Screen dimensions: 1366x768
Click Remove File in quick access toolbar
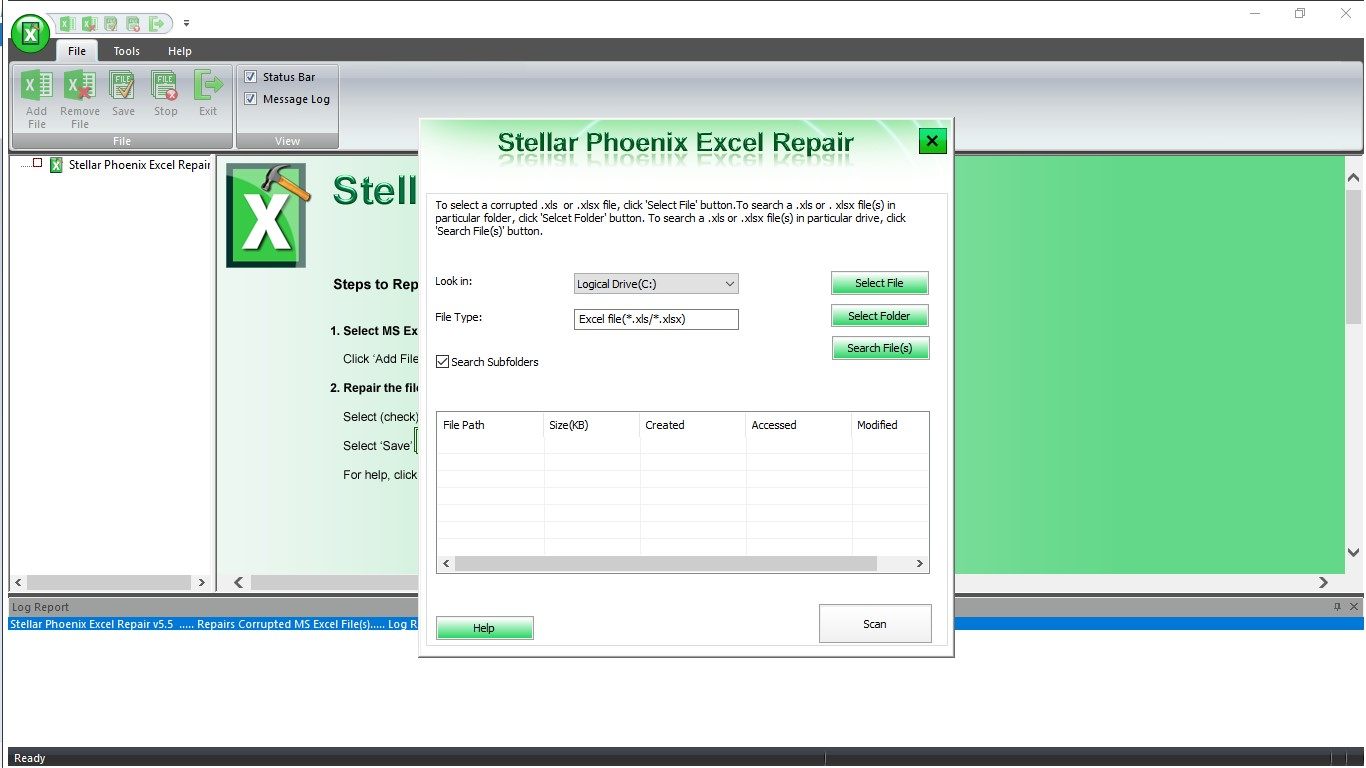pos(89,23)
